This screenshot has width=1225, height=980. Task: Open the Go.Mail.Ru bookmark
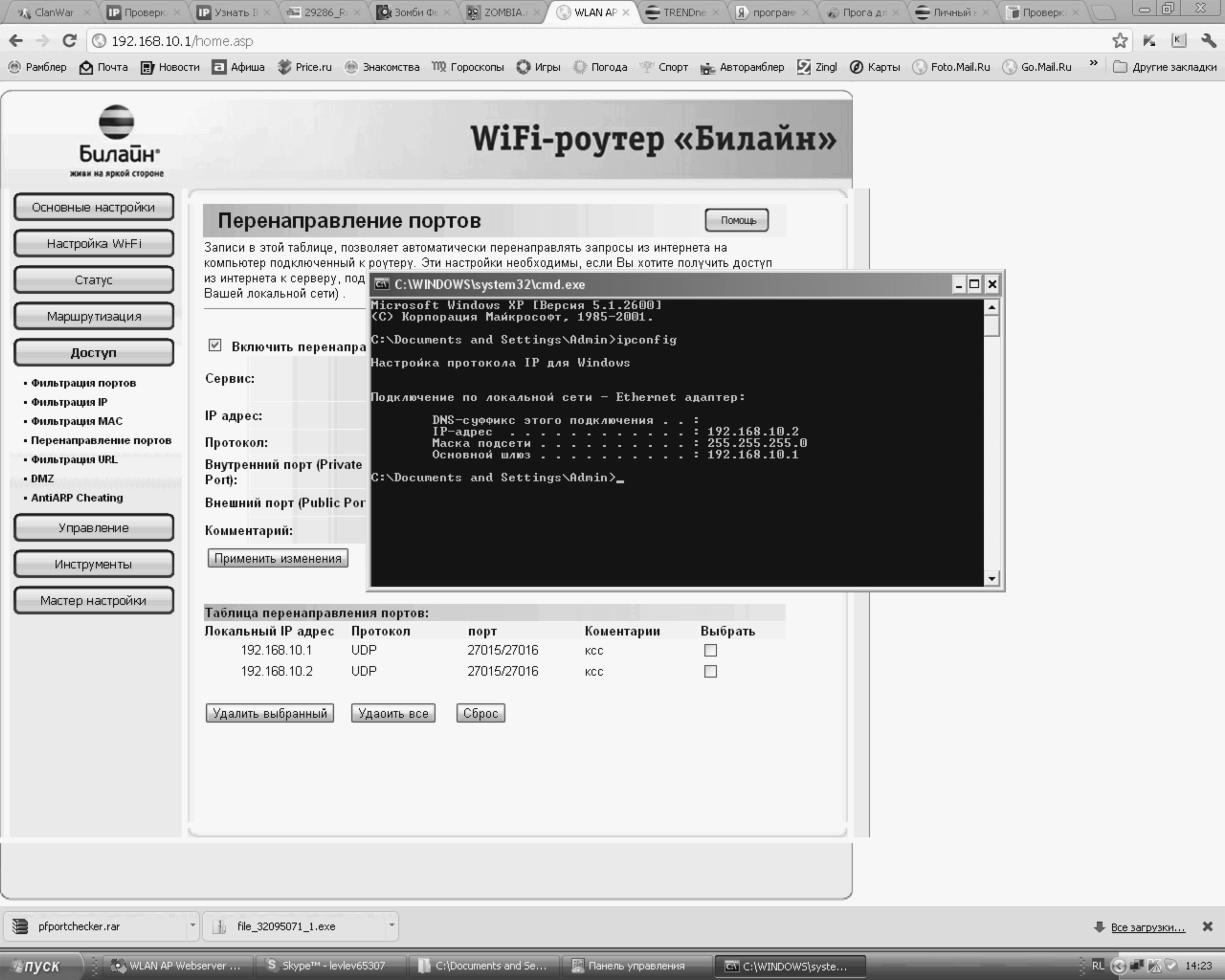1037,67
